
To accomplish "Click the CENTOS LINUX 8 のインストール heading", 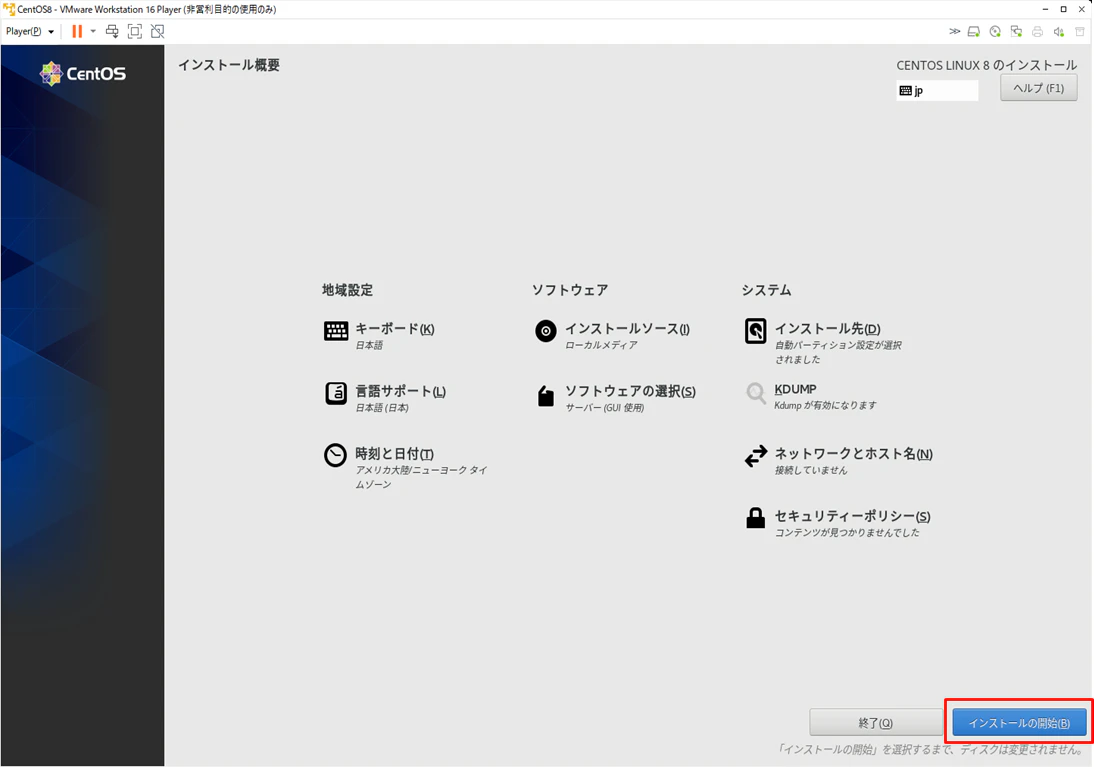I will (x=987, y=65).
